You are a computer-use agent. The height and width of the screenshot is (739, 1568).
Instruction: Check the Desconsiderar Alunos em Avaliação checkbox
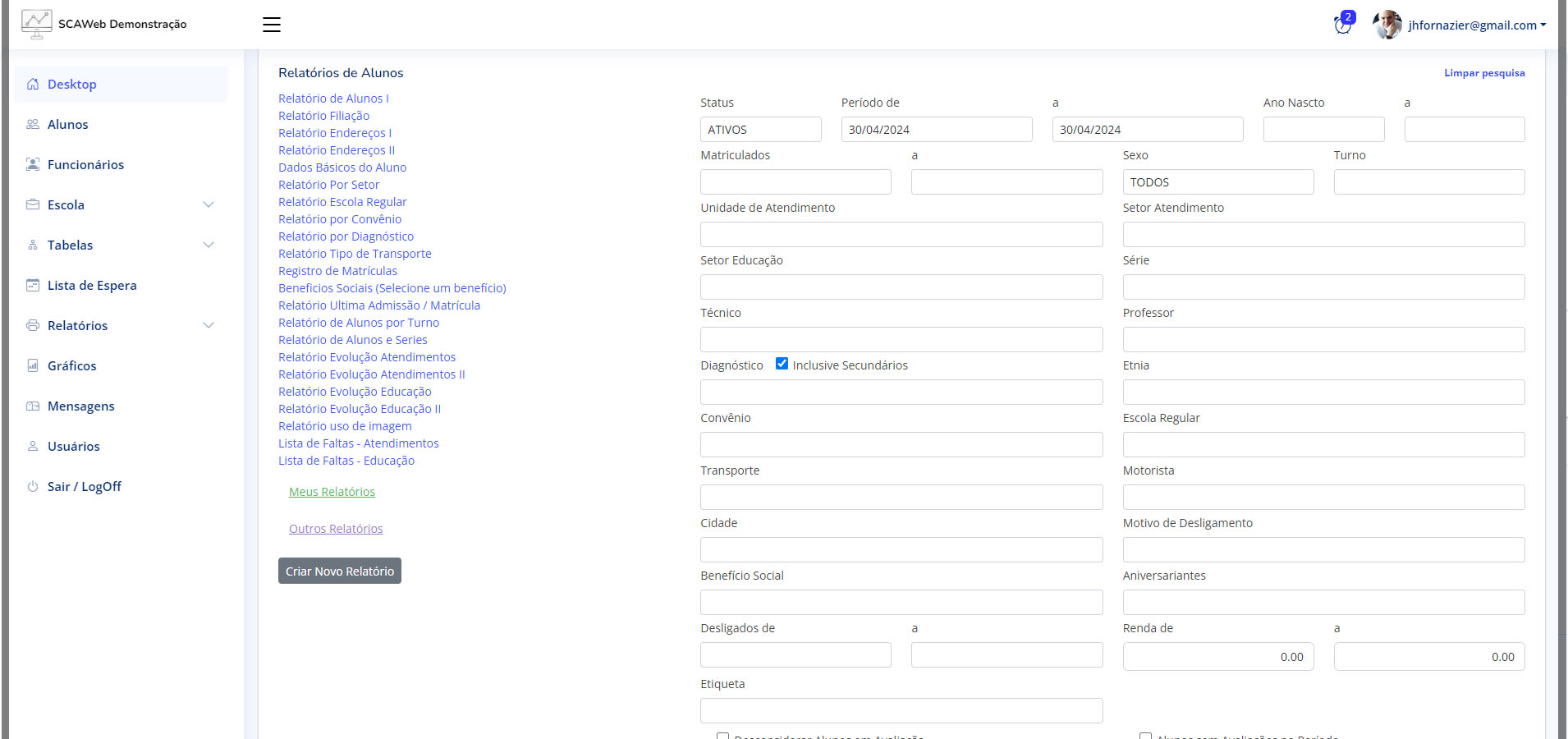[722, 736]
